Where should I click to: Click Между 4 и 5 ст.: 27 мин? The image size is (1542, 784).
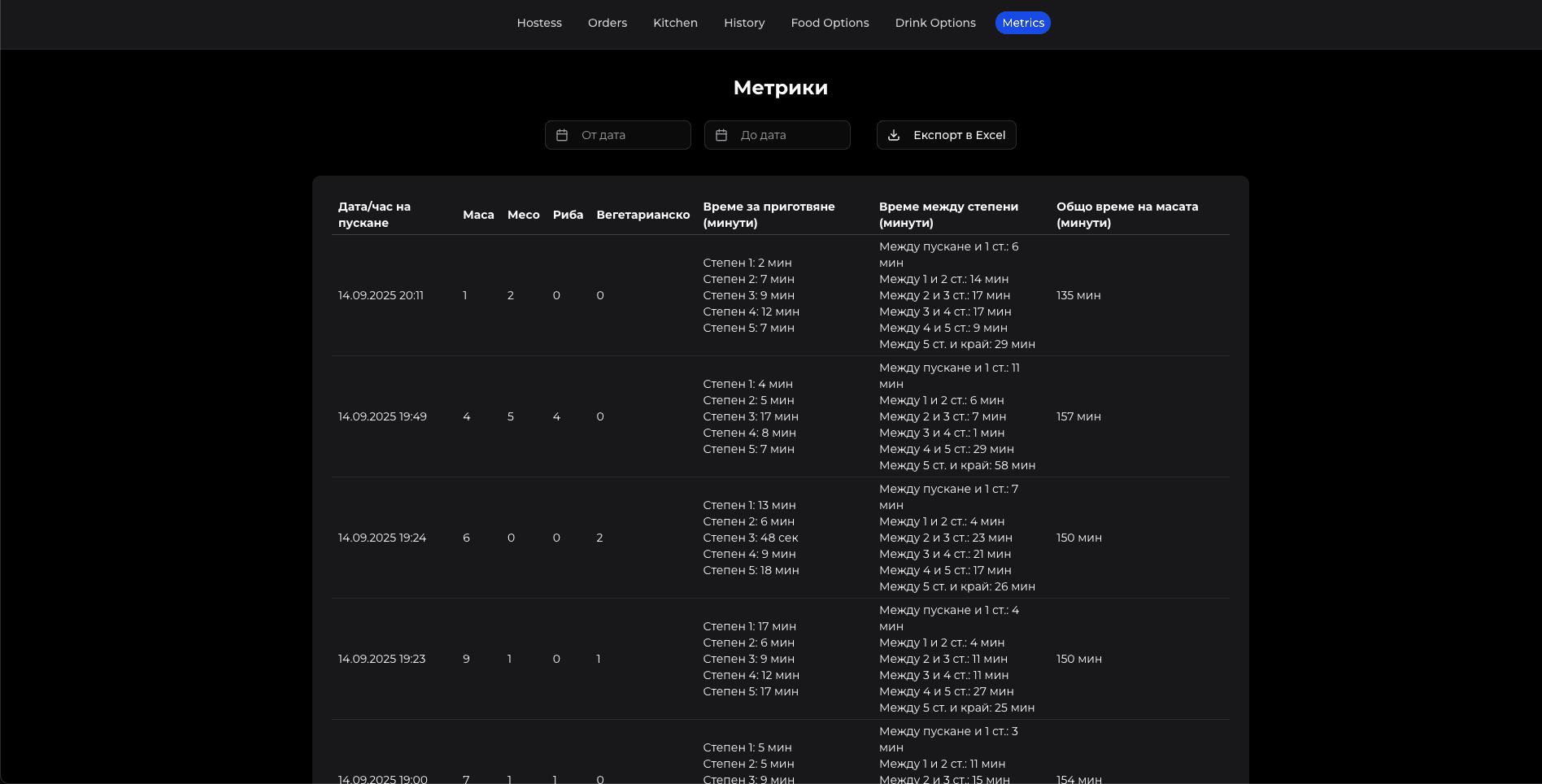[x=947, y=691]
